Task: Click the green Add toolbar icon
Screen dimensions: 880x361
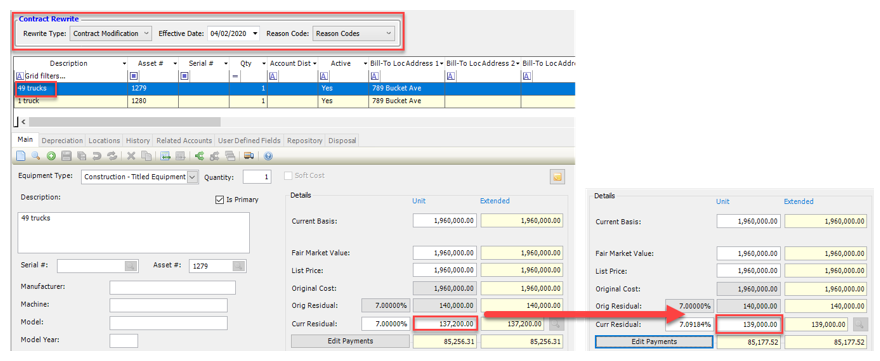Action: (51, 156)
